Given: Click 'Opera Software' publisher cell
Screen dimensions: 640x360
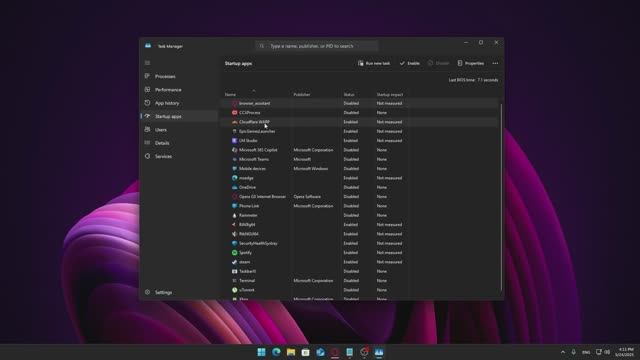Looking at the screenshot, I should tap(307, 197).
